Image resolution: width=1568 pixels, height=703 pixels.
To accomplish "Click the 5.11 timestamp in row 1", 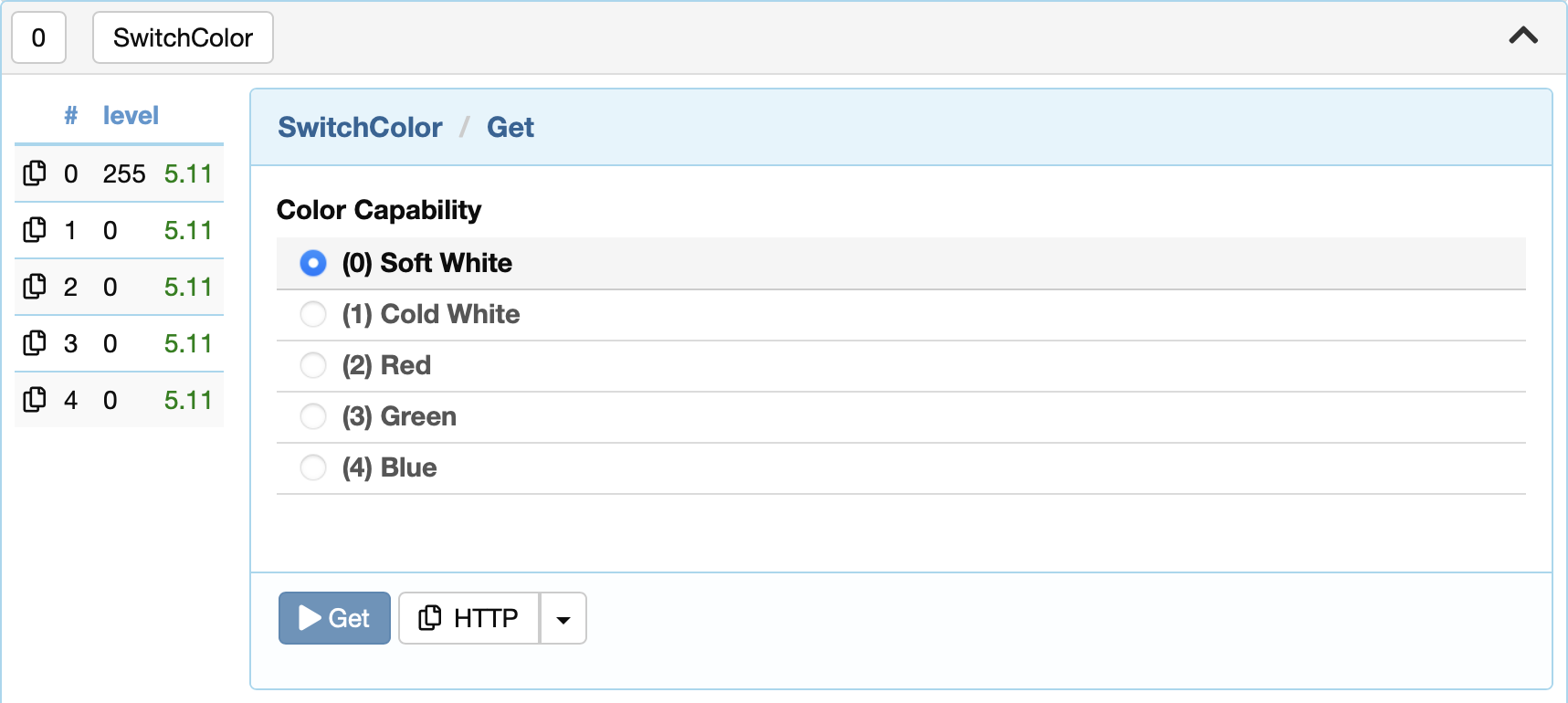I will [x=188, y=230].
